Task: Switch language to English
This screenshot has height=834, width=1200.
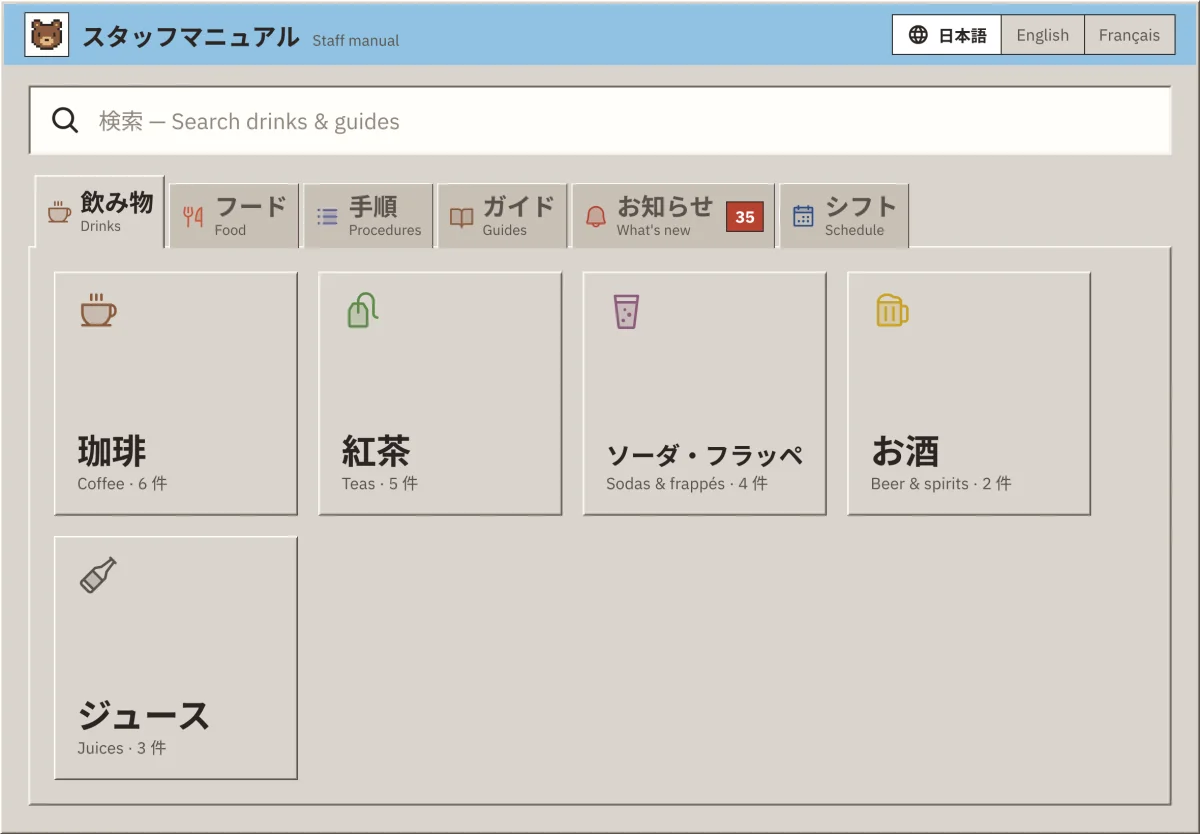Action: click(x=1042, y=35)
